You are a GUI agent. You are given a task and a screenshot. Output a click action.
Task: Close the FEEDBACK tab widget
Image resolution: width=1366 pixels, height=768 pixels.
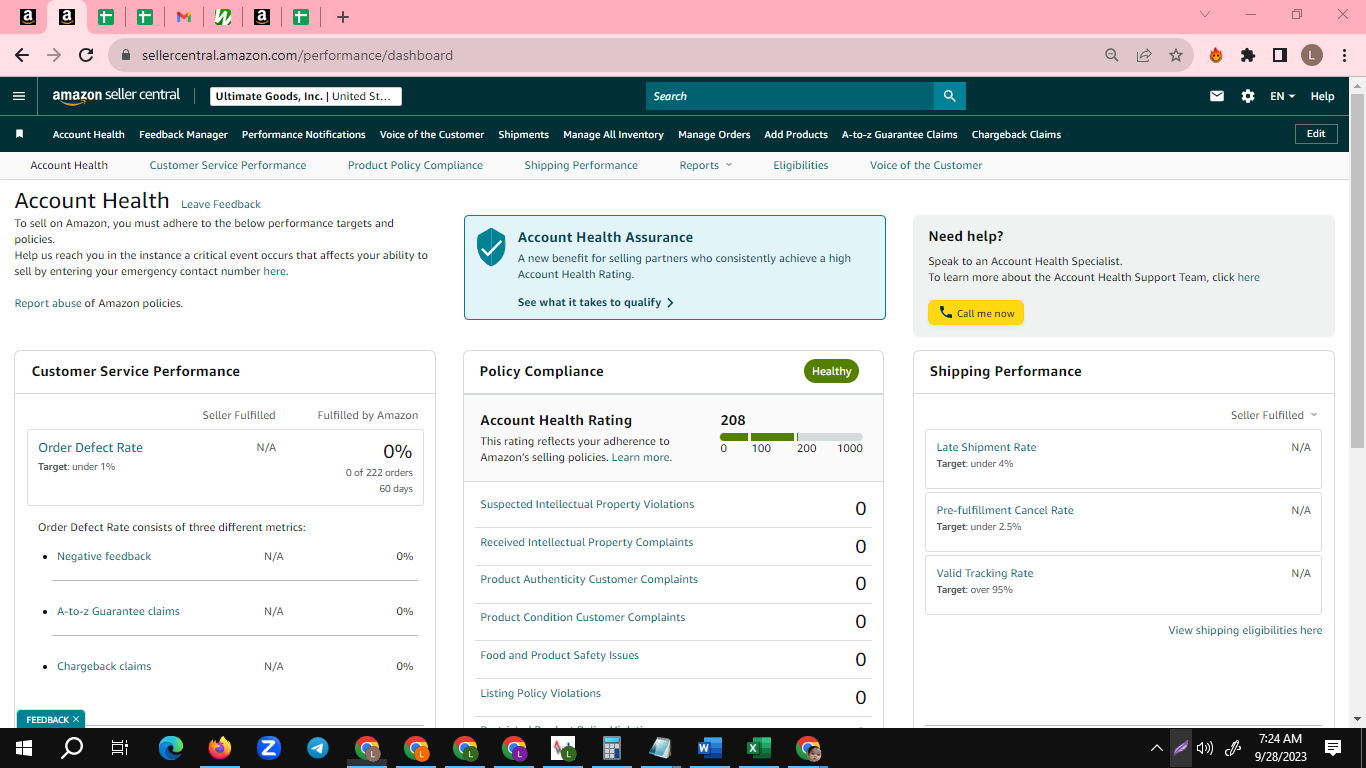[x=76, y=719]
